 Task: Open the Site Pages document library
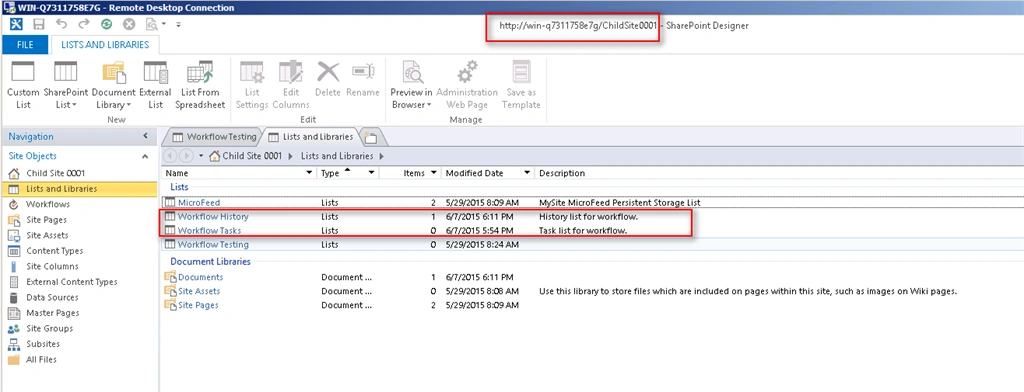click(198, 305)
